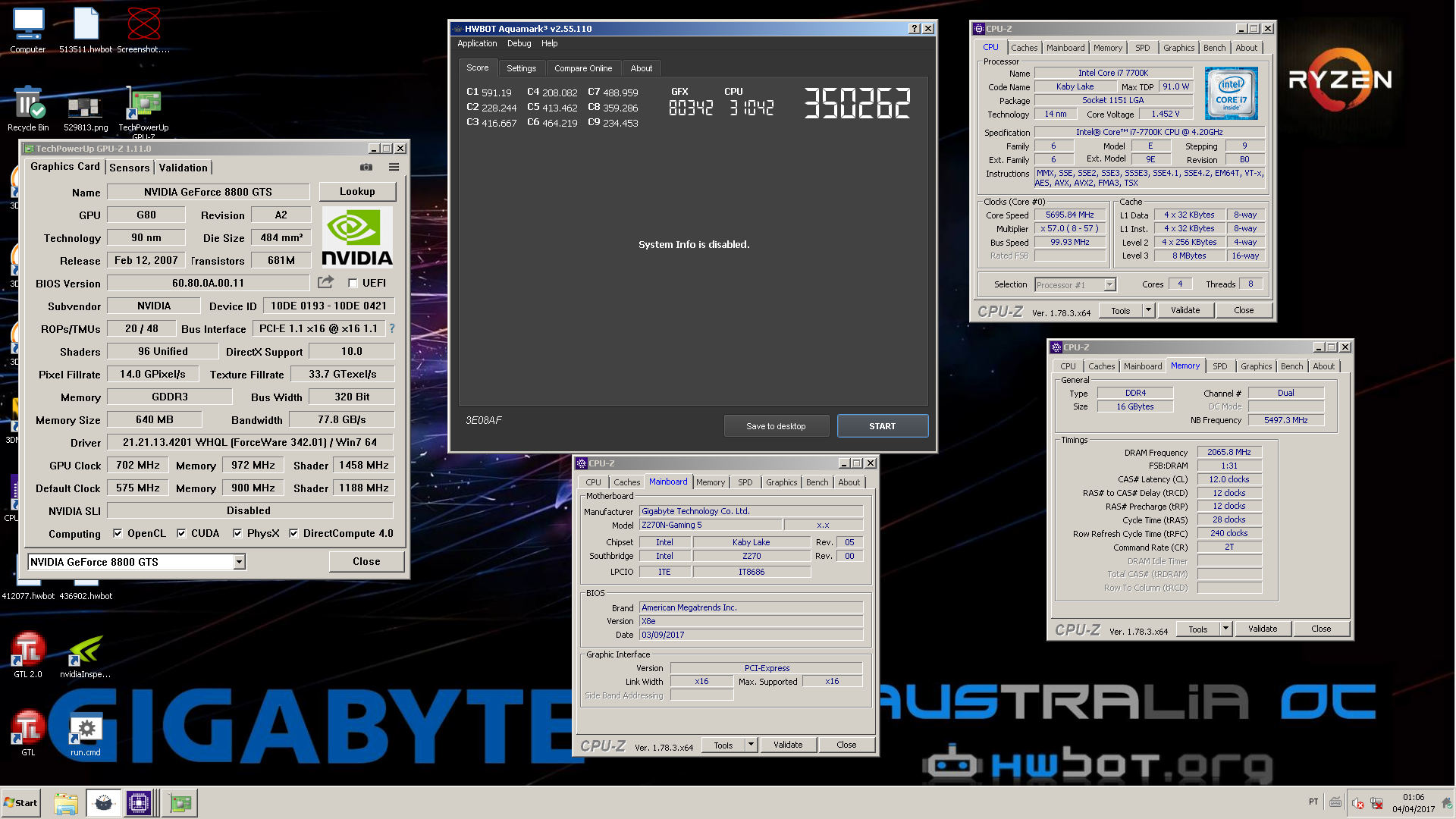Click Tools button in CPU-Z Mainboard window
Viewport: 1456px width, 819px height.
pyautogui.click(x=723, y=745)
